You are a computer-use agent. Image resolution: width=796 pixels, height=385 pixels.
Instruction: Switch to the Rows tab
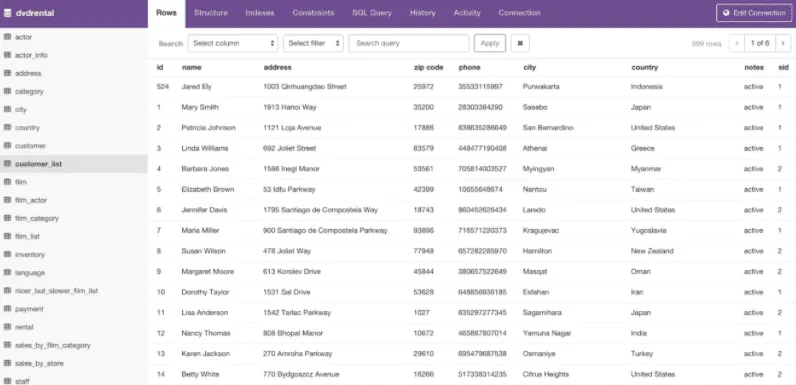[167, 14]
